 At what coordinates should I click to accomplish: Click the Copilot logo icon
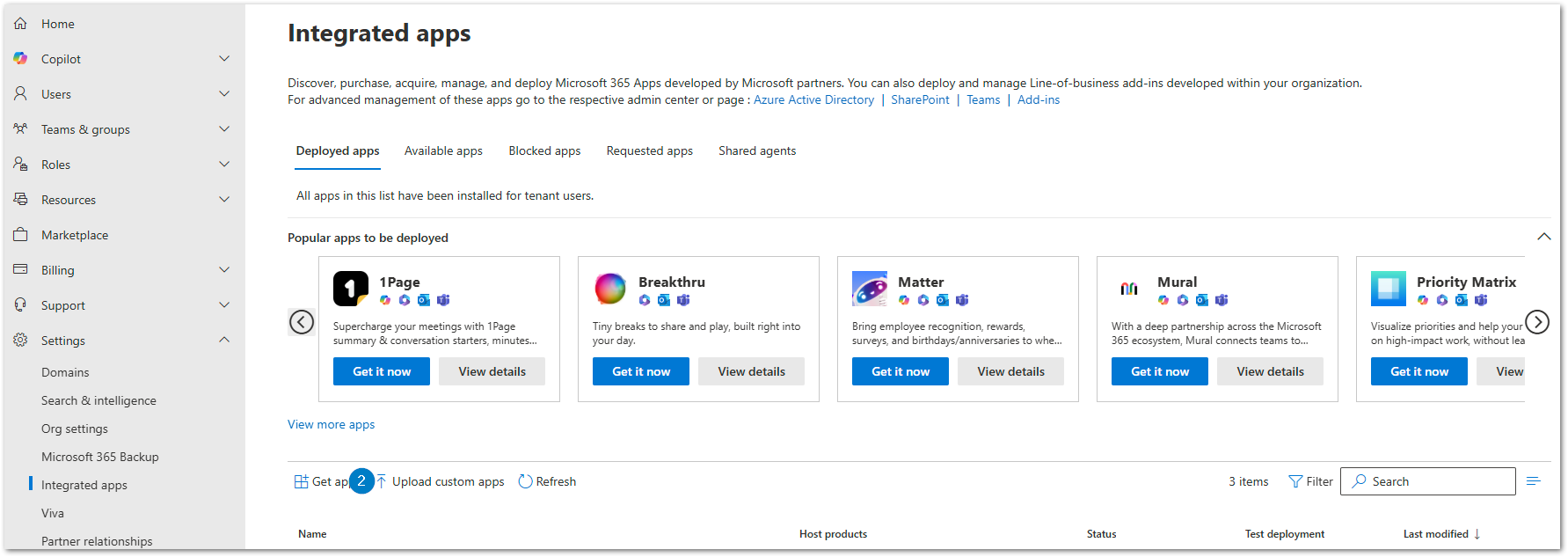(20, 59)
